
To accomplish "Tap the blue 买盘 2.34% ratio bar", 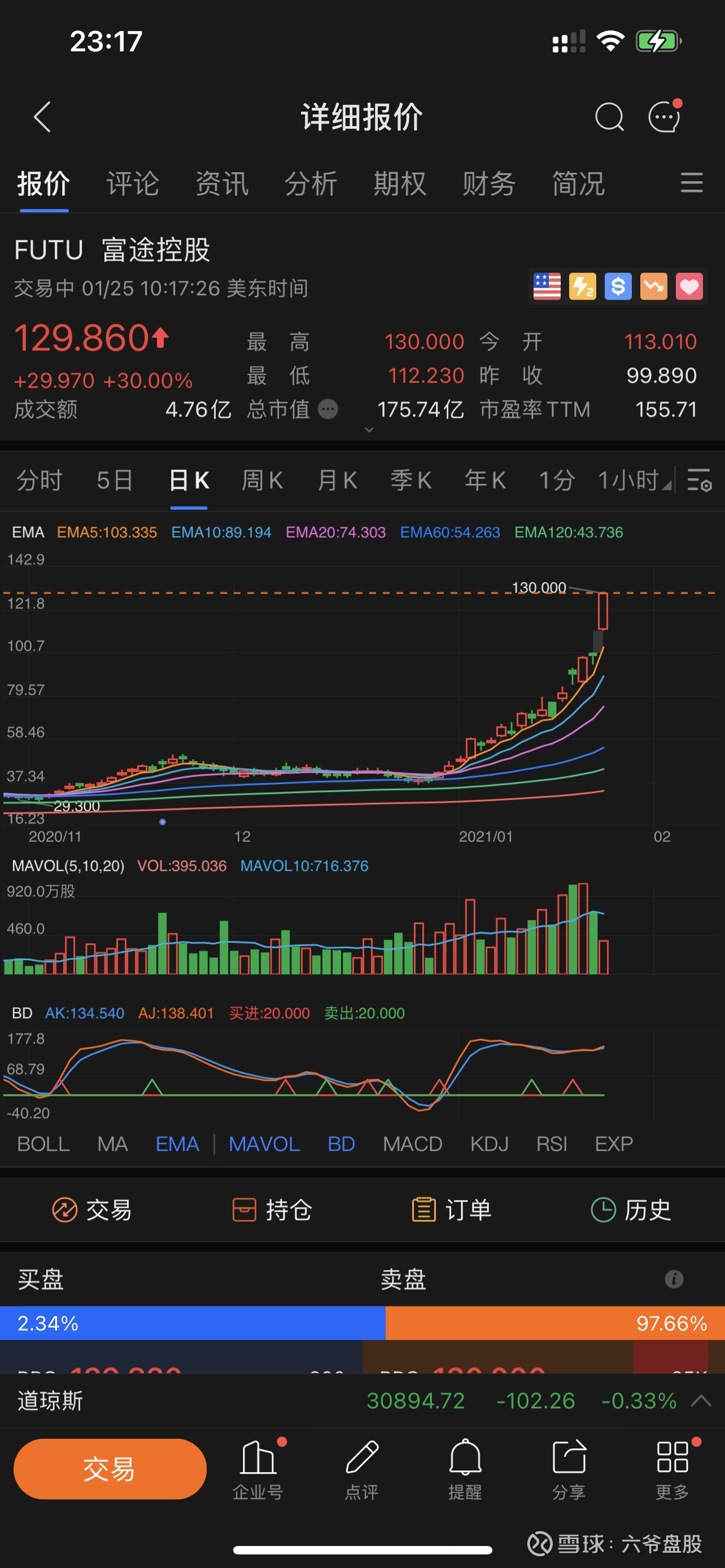I will (193, 1322).
